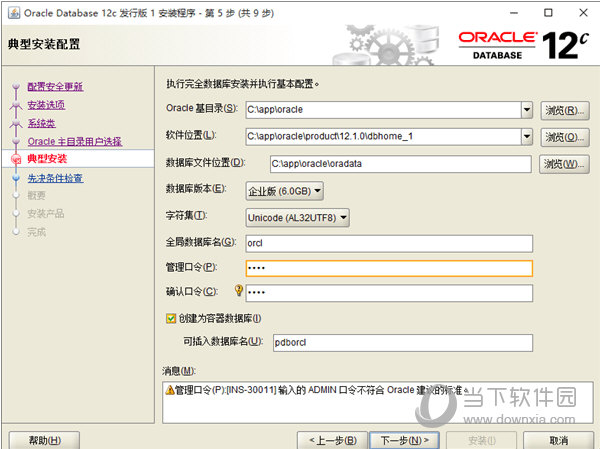Focus the 确认口令 password field

[x=389, y=293]
